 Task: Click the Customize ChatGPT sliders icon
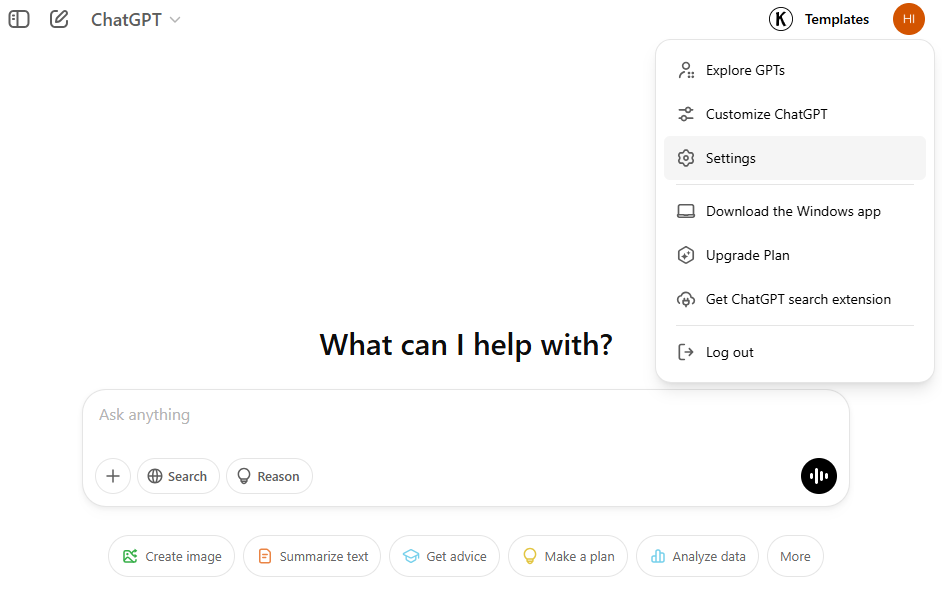pyautogui.click(x=685, y=114)
